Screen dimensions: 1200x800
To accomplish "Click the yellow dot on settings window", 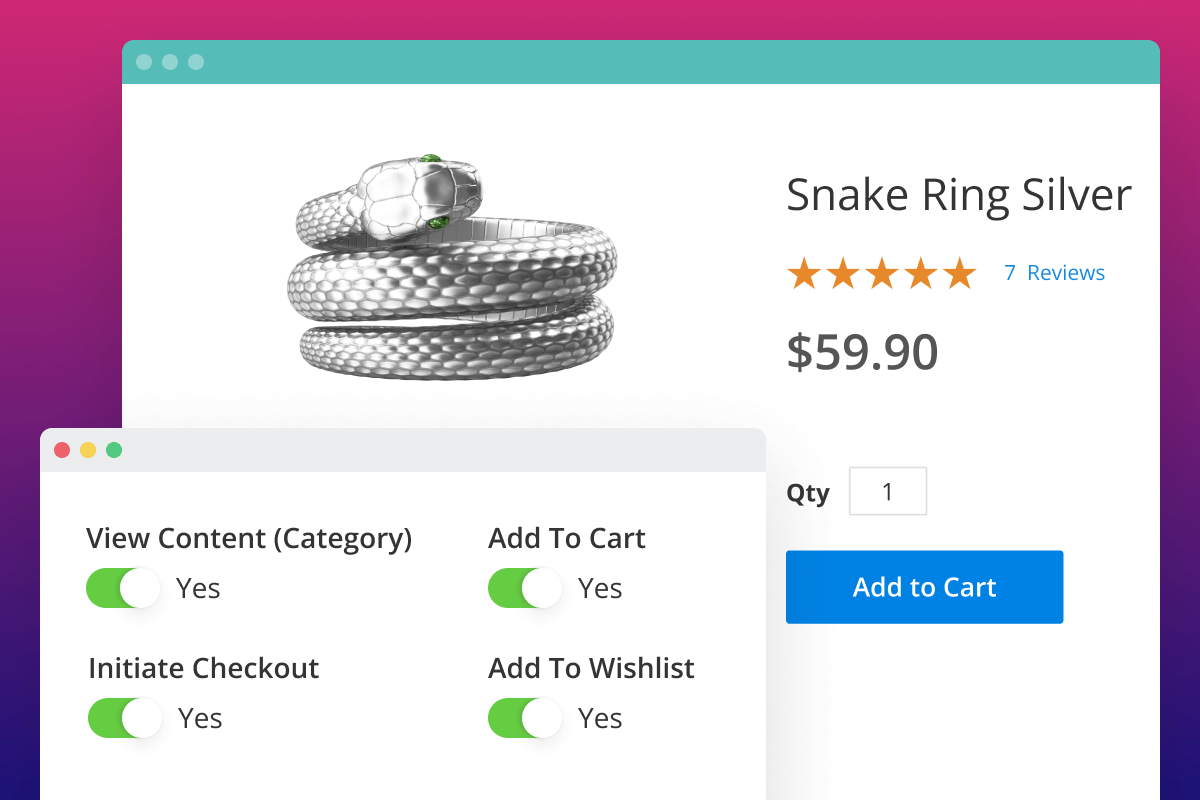I will point(88,450).
